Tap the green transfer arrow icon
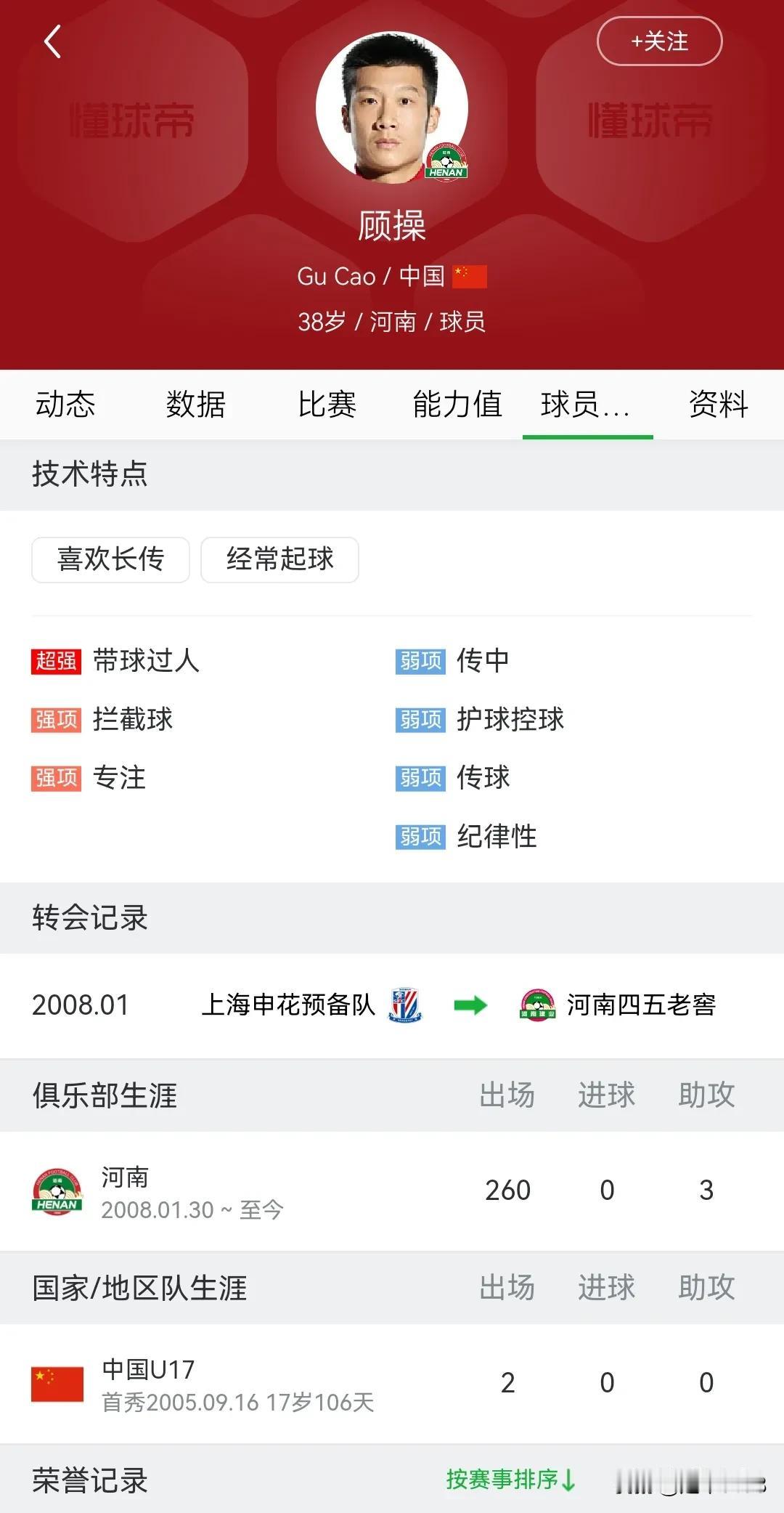 click(x=470, y=1005)
